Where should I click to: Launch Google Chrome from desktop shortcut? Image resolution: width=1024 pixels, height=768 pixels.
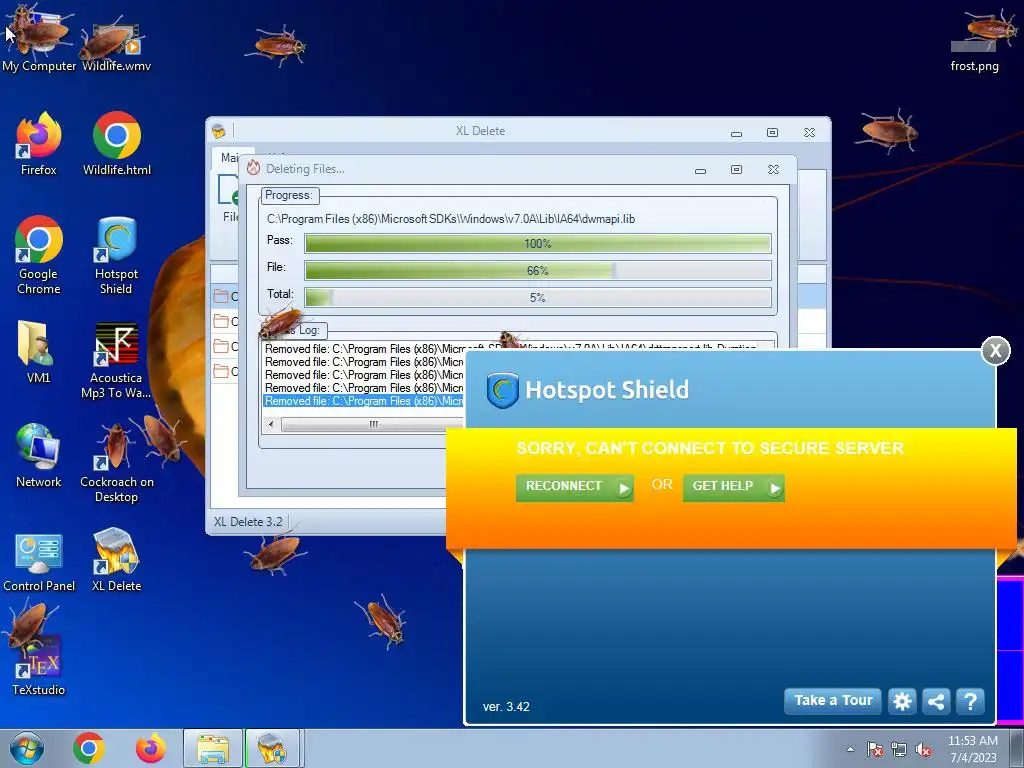coord(39,255)
